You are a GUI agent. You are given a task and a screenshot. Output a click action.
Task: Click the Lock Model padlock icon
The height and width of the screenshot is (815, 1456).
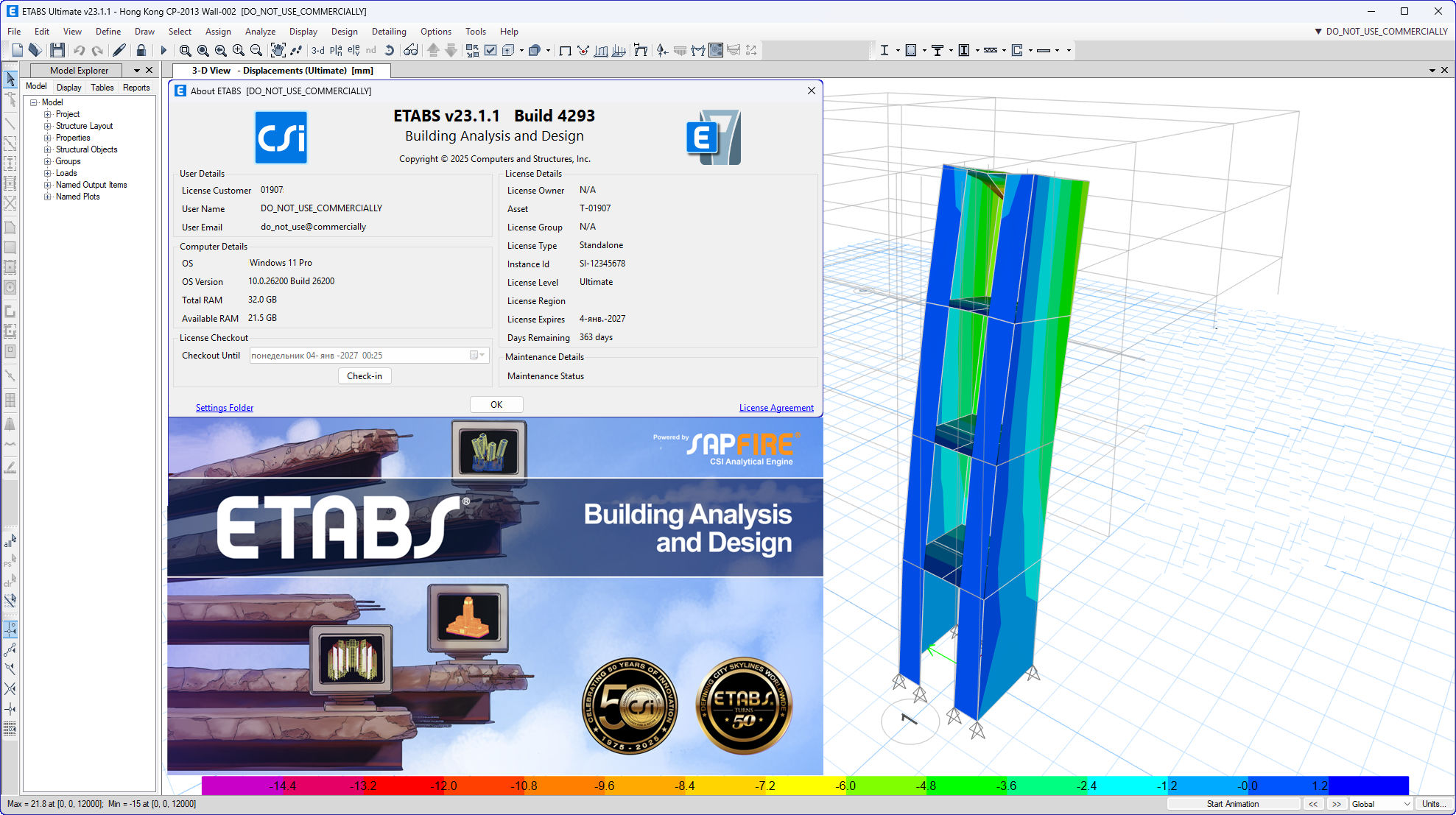pos(141,50)
